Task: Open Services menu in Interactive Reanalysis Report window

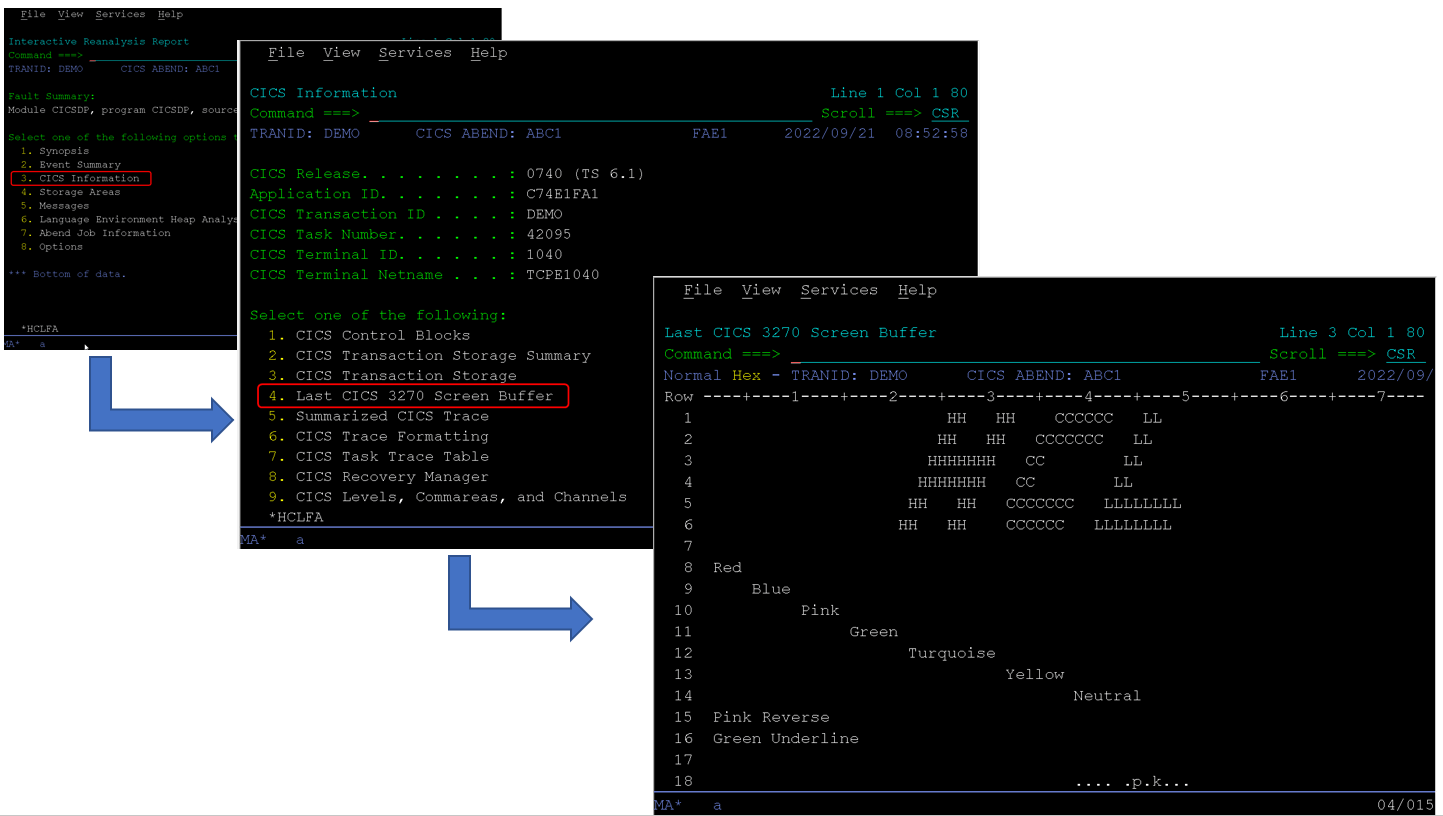Action: [x=121, y=15]
